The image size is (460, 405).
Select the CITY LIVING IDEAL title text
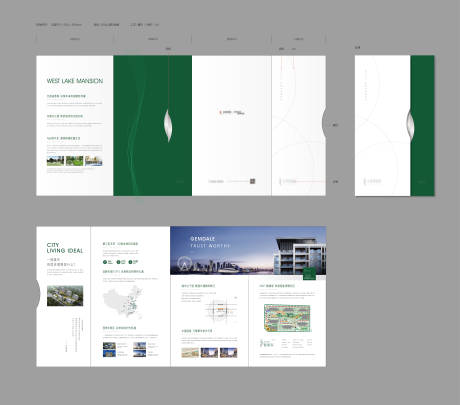click(65, 248)
